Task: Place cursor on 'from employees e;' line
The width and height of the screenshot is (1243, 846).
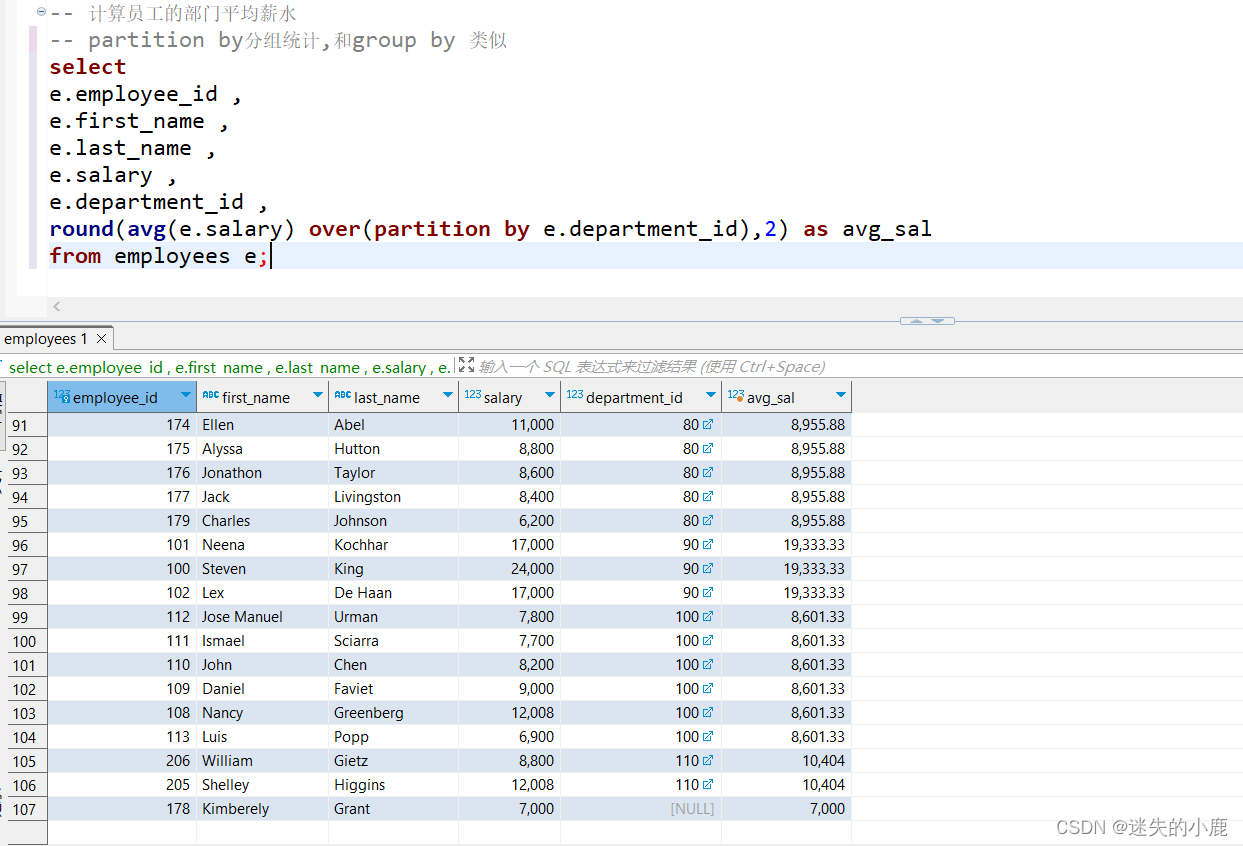Action: [160, 255]
